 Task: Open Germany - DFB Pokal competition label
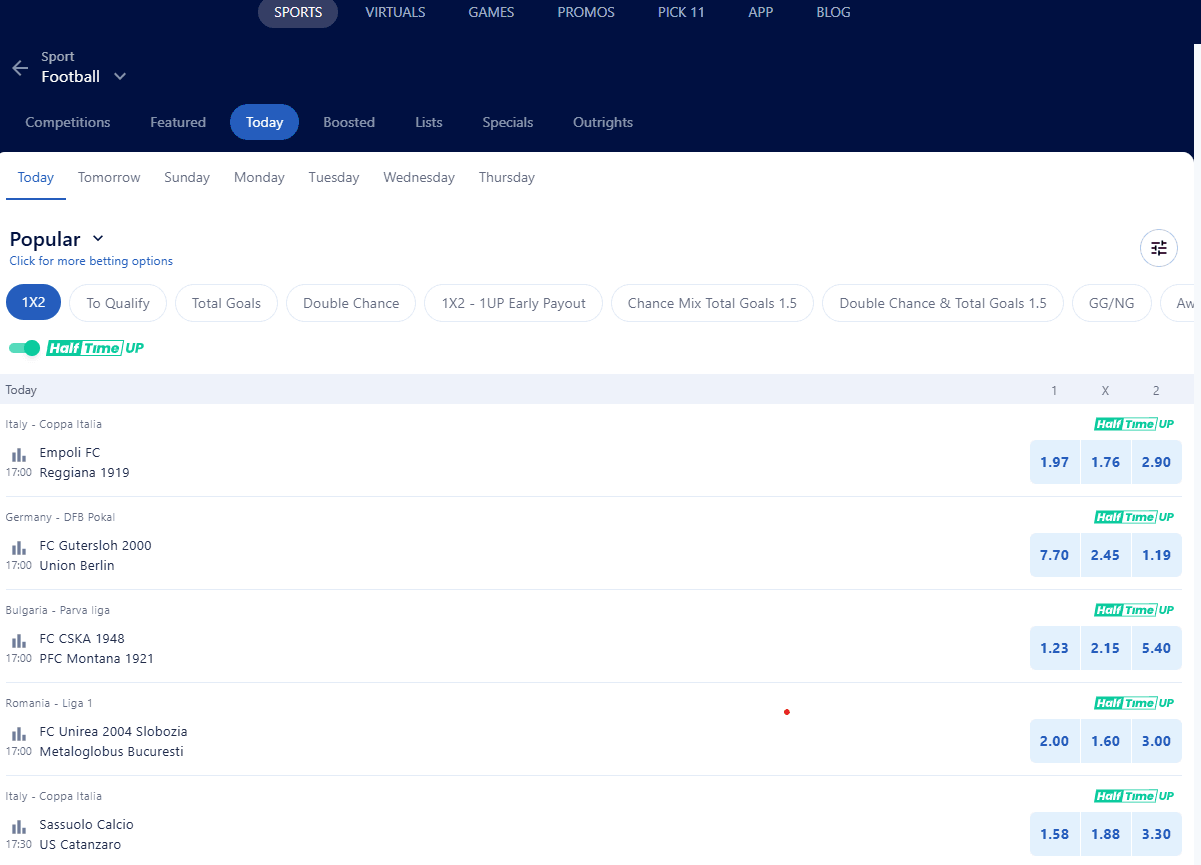tap(60, 517)
